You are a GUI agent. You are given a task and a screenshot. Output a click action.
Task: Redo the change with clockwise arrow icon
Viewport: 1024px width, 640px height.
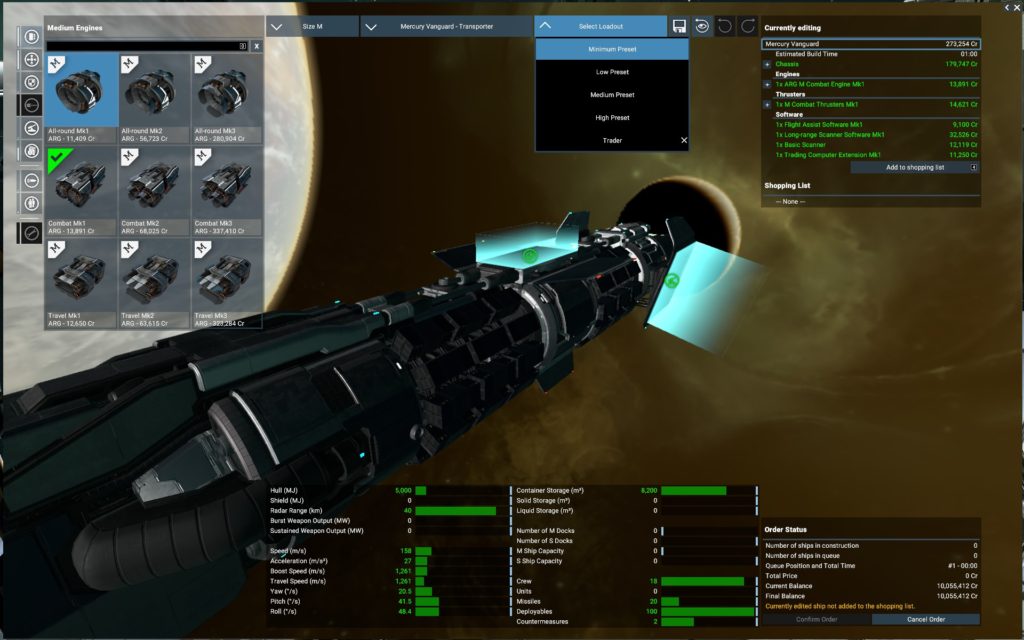click(x=747, y=26)
